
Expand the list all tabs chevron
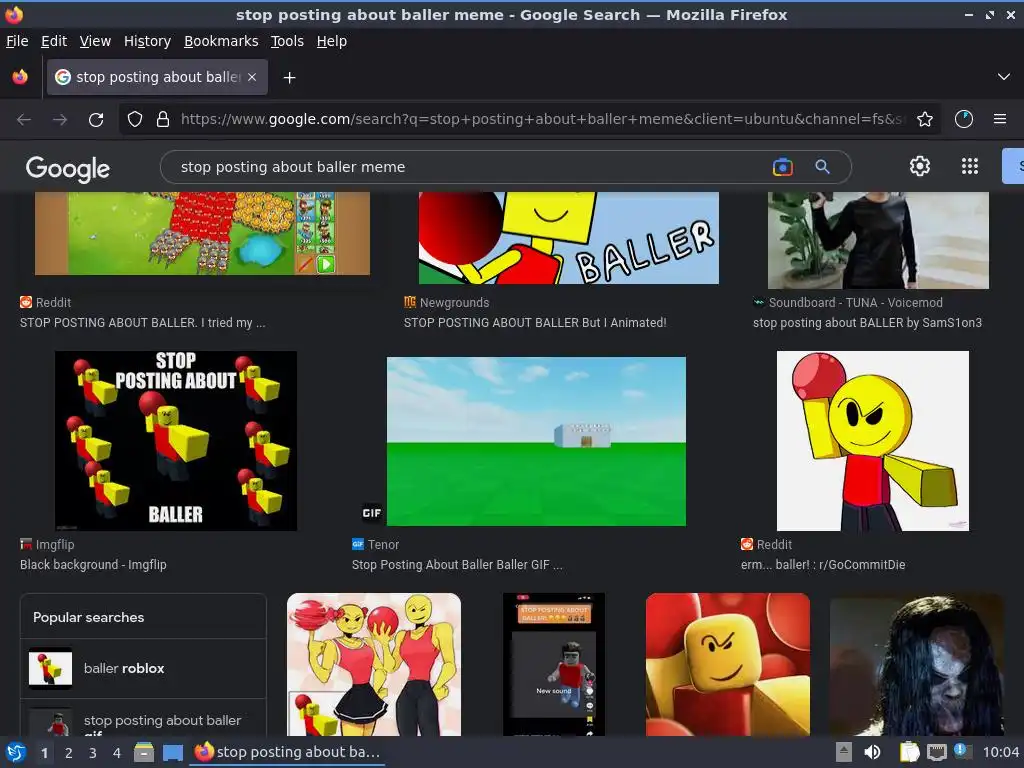(1004, 77)
